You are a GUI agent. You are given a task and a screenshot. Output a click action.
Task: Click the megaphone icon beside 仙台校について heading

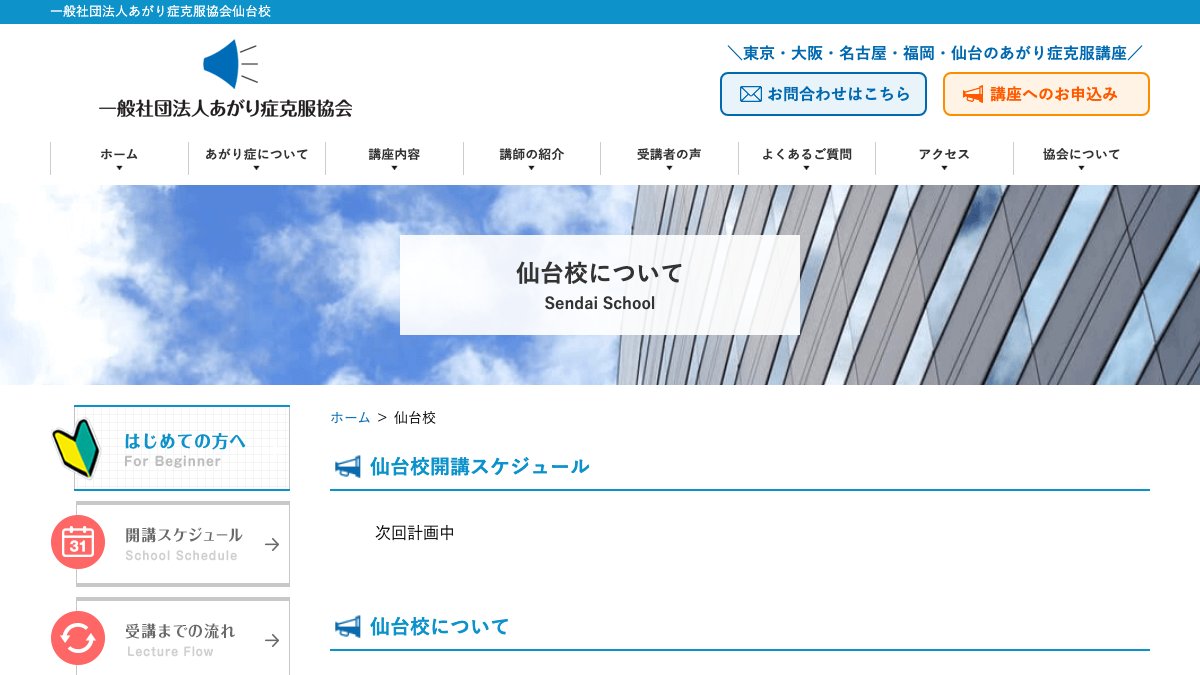[347, 626]
